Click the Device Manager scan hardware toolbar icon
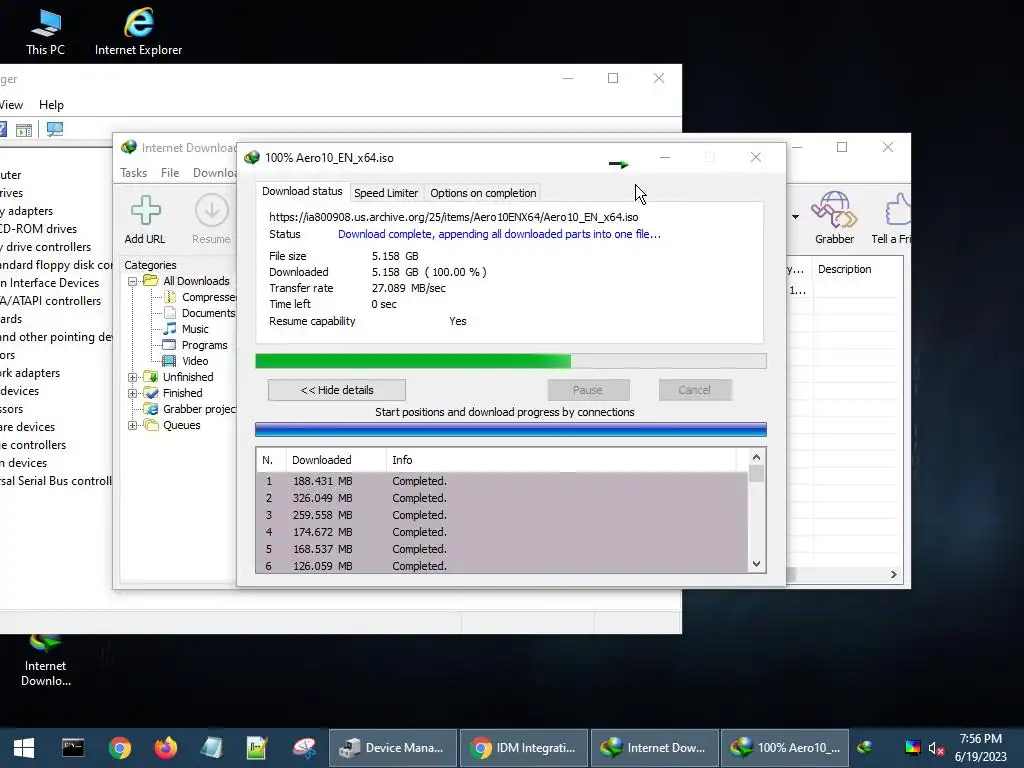The height and width of the screenshot is (768, 1024). click(55, 129)
